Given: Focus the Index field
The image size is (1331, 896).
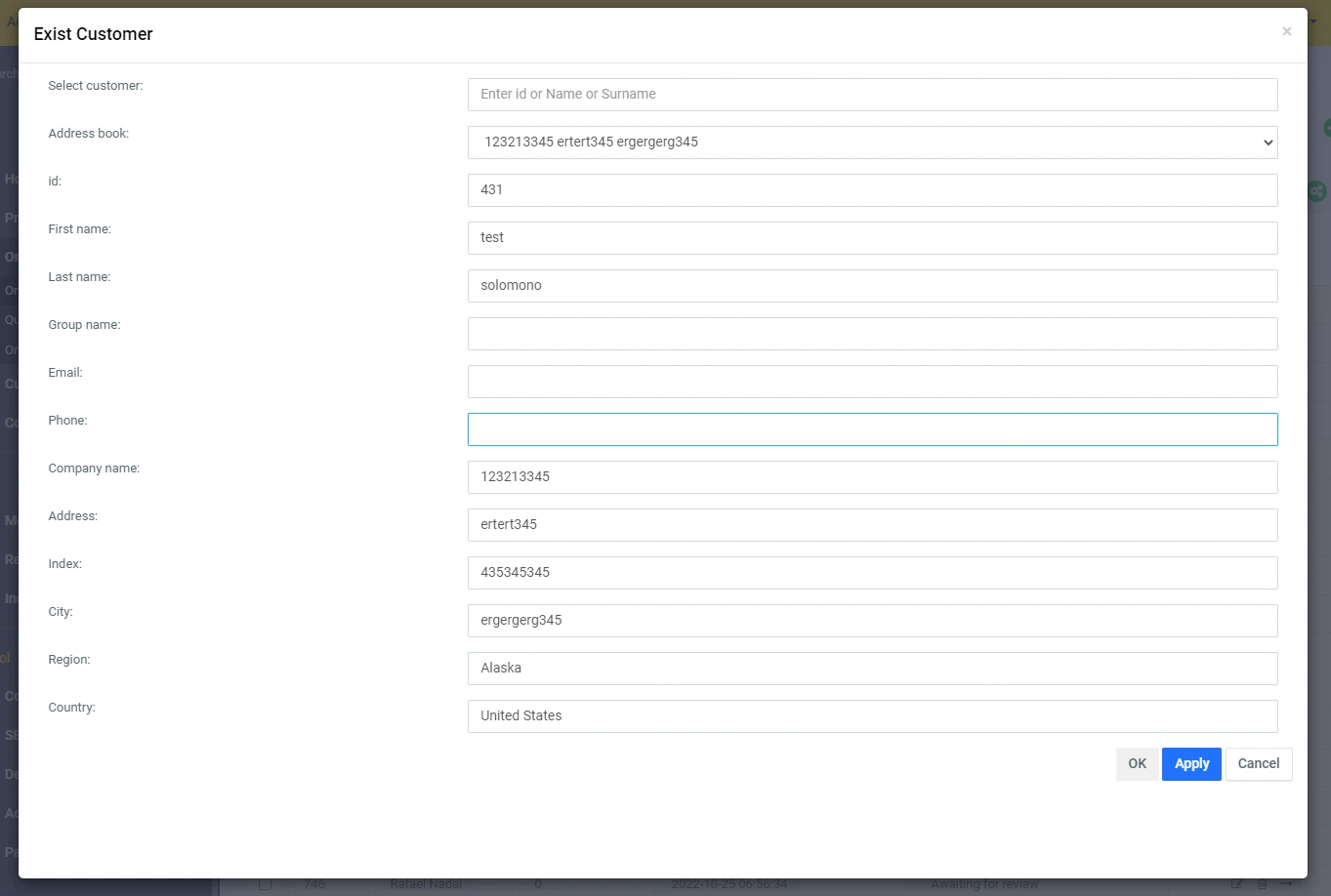Looking at the screenshot, I should (x=872, y=573).
